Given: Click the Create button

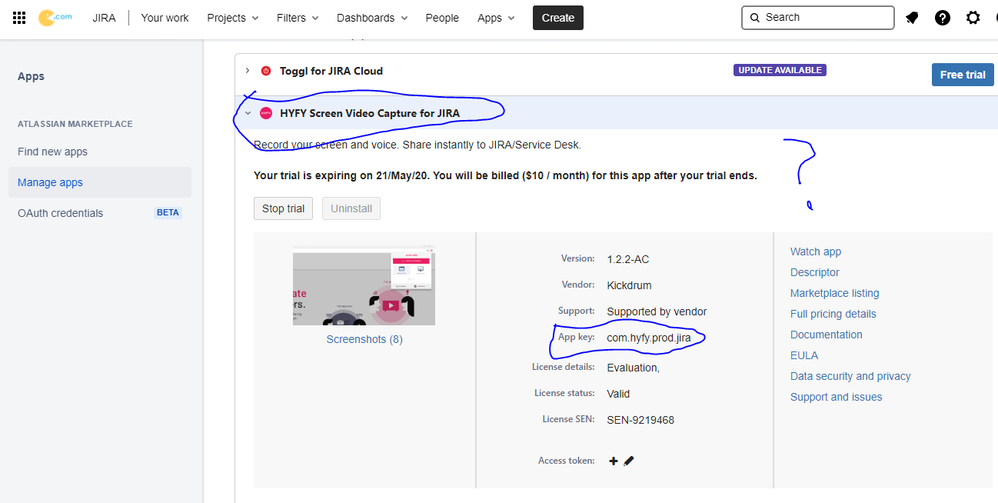Looking at the screenshot, I should 558,18.
